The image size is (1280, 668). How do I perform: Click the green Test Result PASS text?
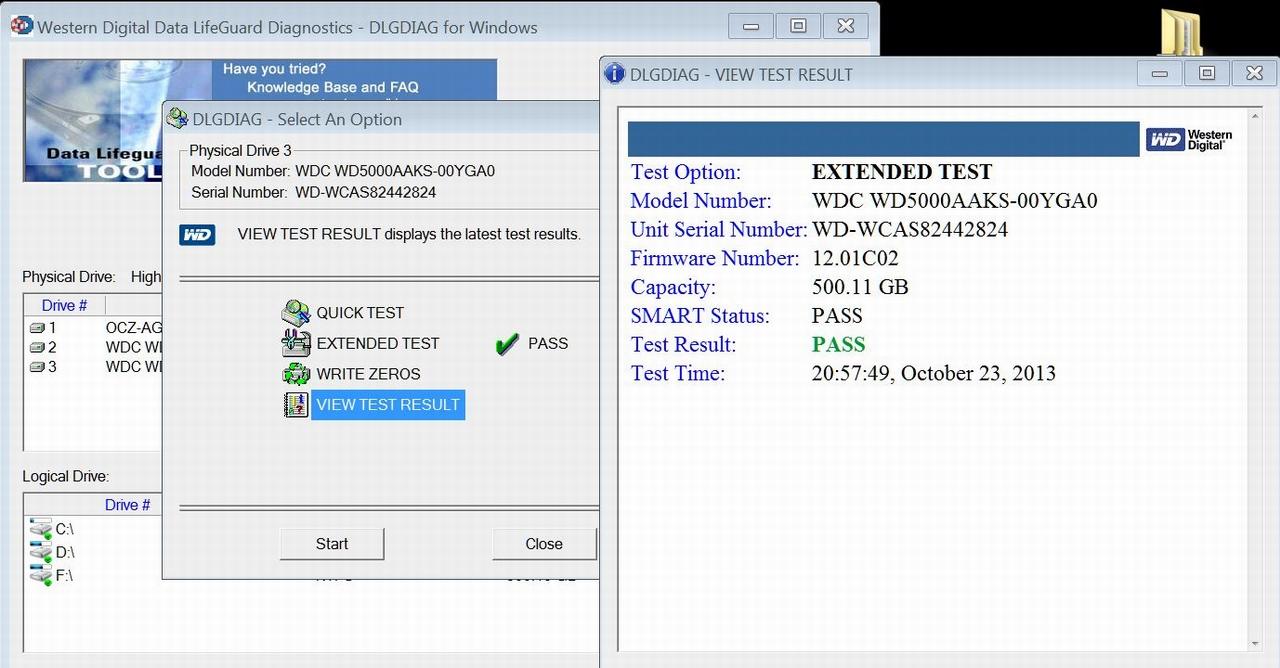pyautogui.click(x=838, y=345)
